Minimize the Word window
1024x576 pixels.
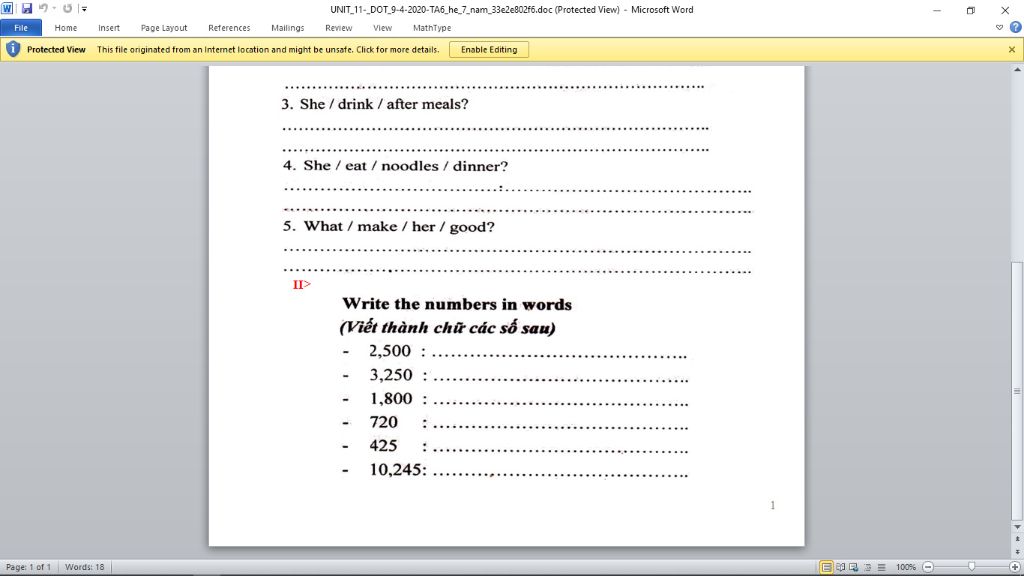pyautogui.click(x=936, y=10)
